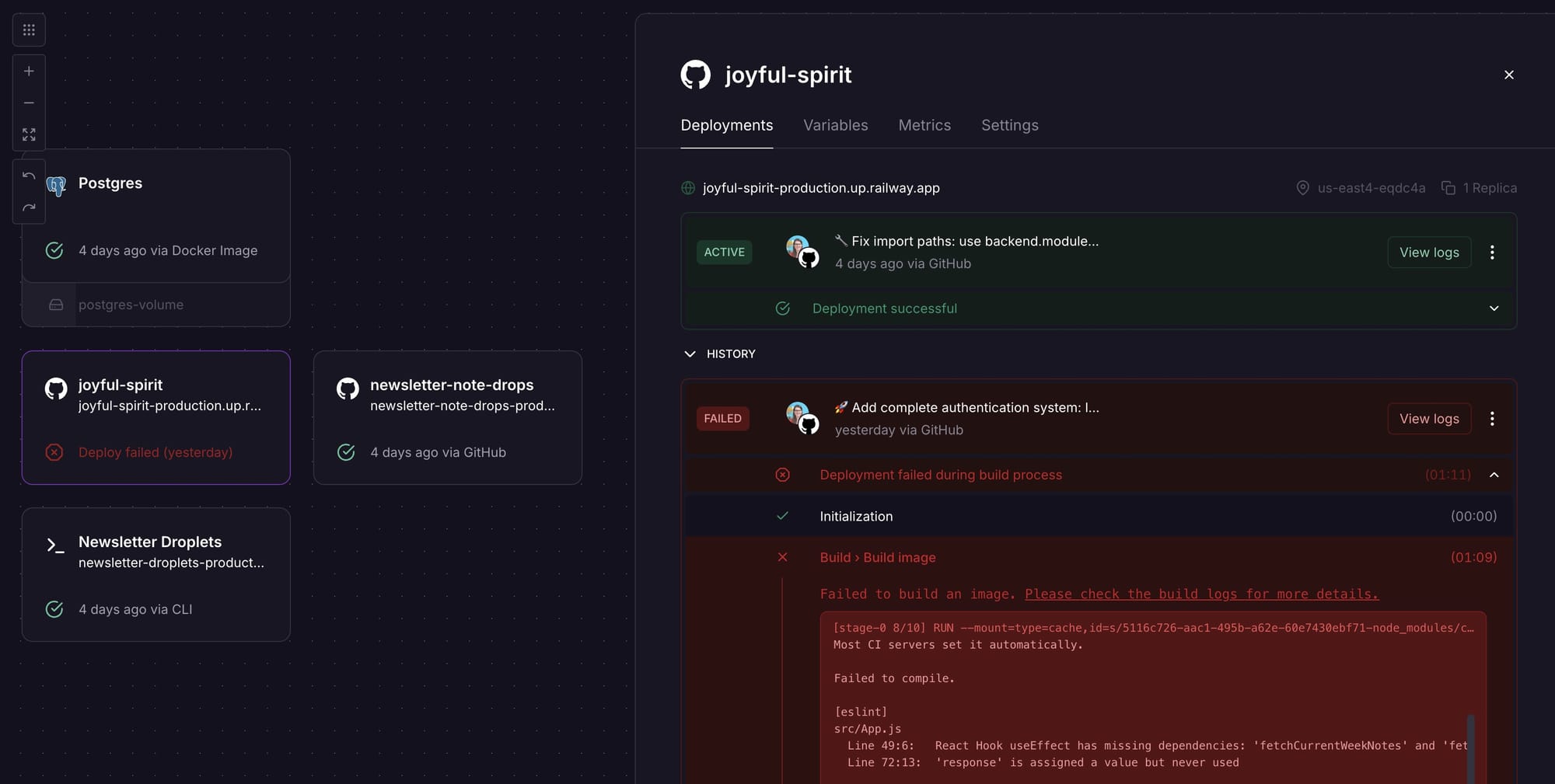
Task: Open the Variables tab
Action: [x=836, y=125]
